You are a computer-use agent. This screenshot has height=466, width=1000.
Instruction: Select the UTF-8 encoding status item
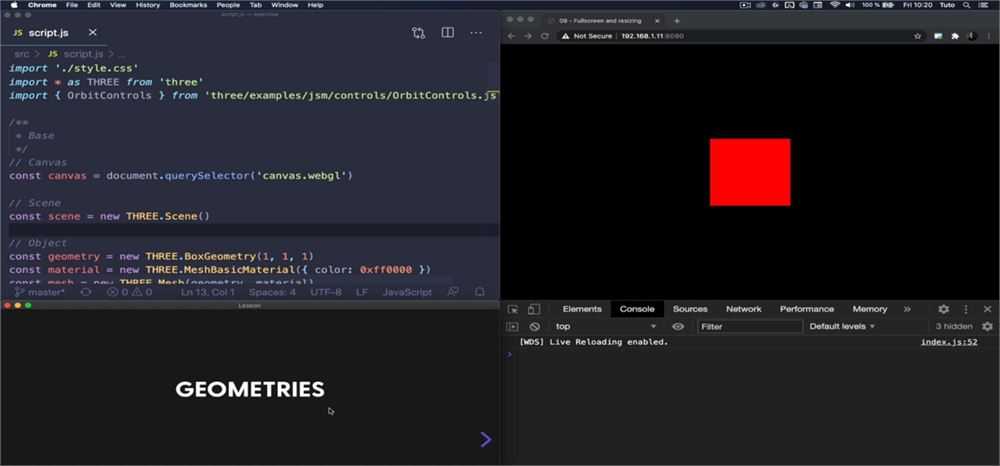[326, 292]
